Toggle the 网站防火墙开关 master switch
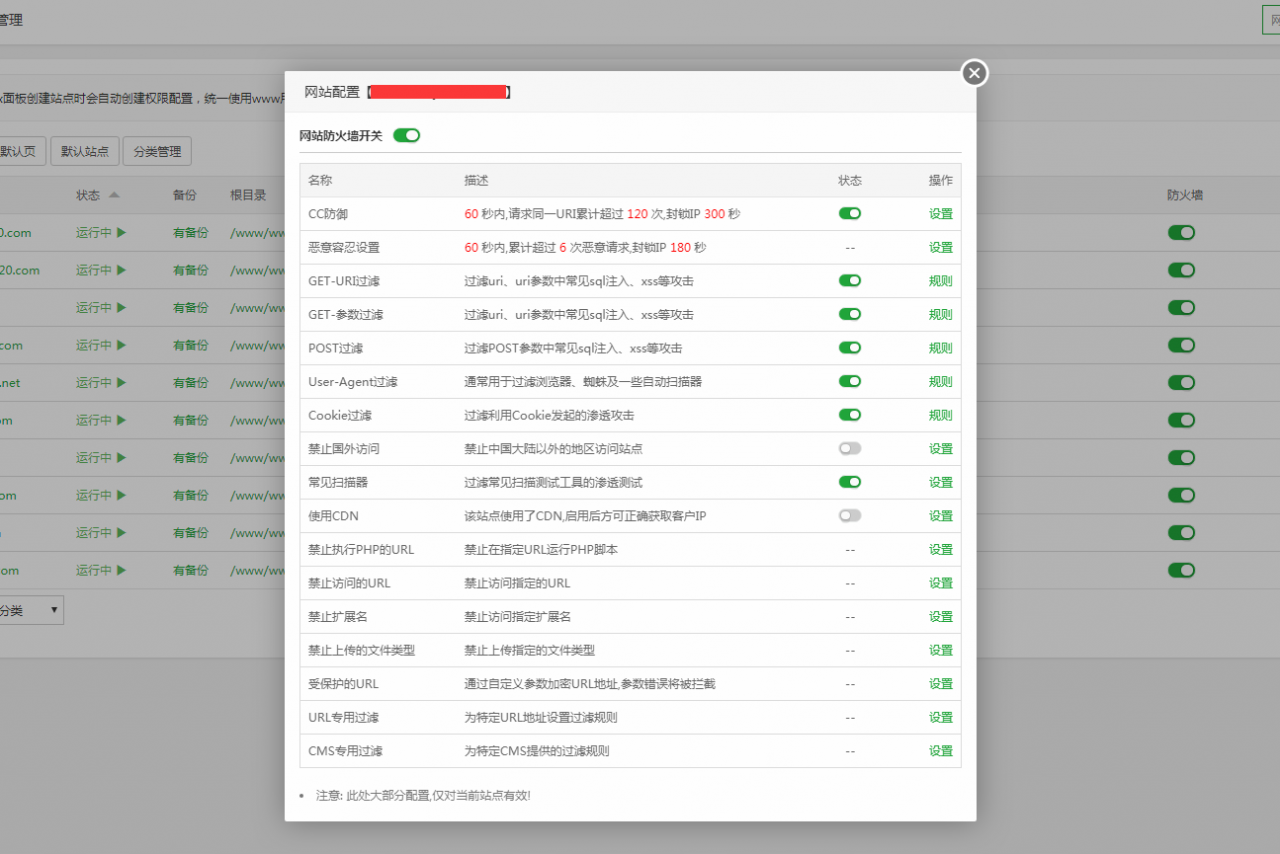1280x854 pixels. pyautogui.click(x=406, y=135)
